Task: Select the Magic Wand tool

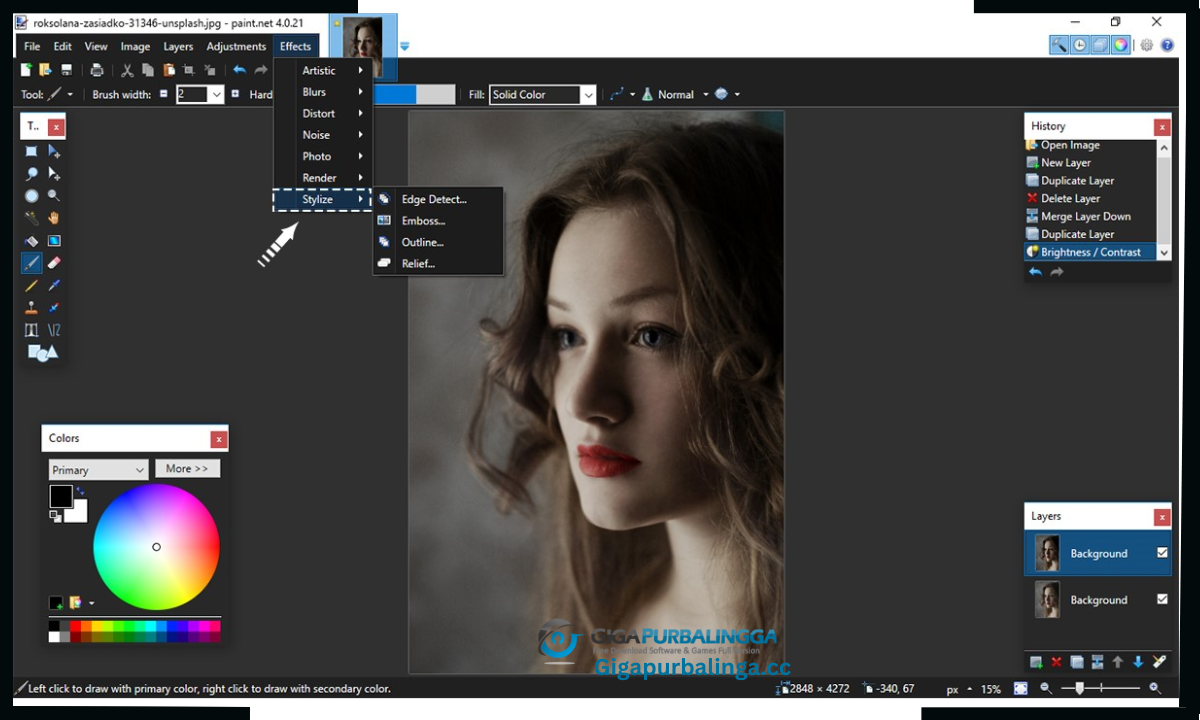Action: pos(31,218)
